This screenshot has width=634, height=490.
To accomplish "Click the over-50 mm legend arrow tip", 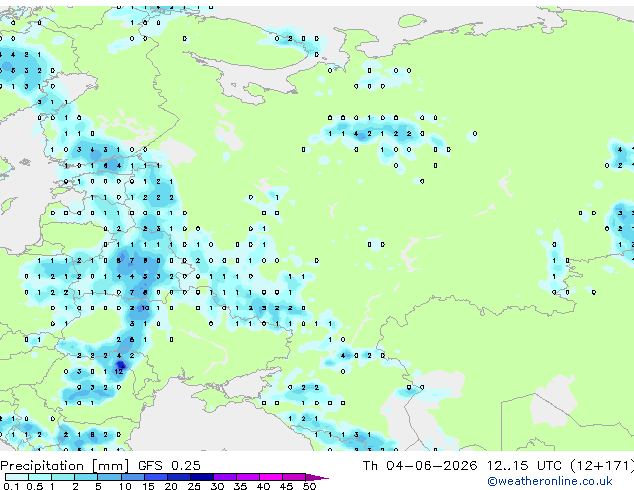I will point(317,478).
